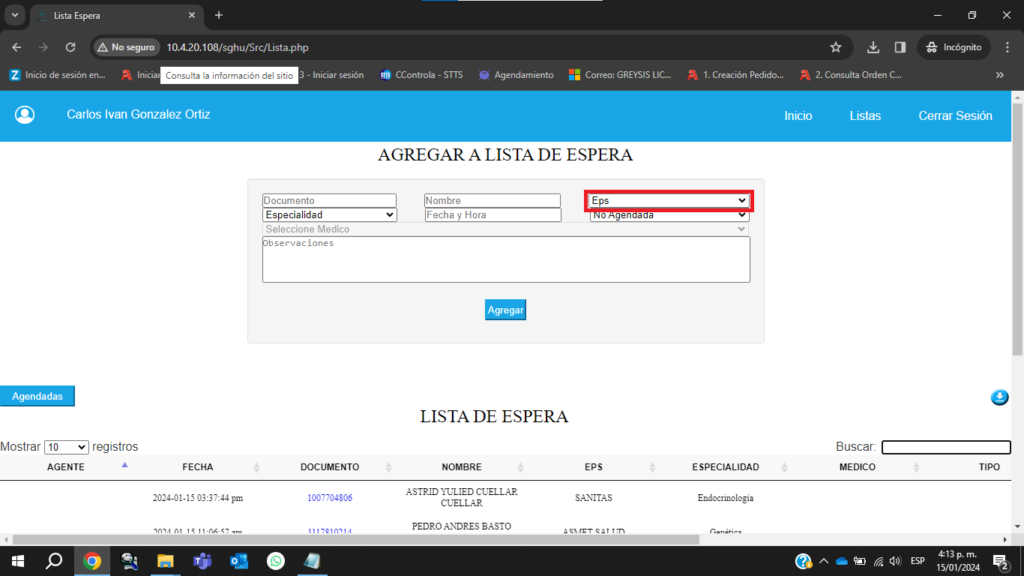The image size is (1024, 576).
Task: Click the blue download icon
Action: click(999, 398)
